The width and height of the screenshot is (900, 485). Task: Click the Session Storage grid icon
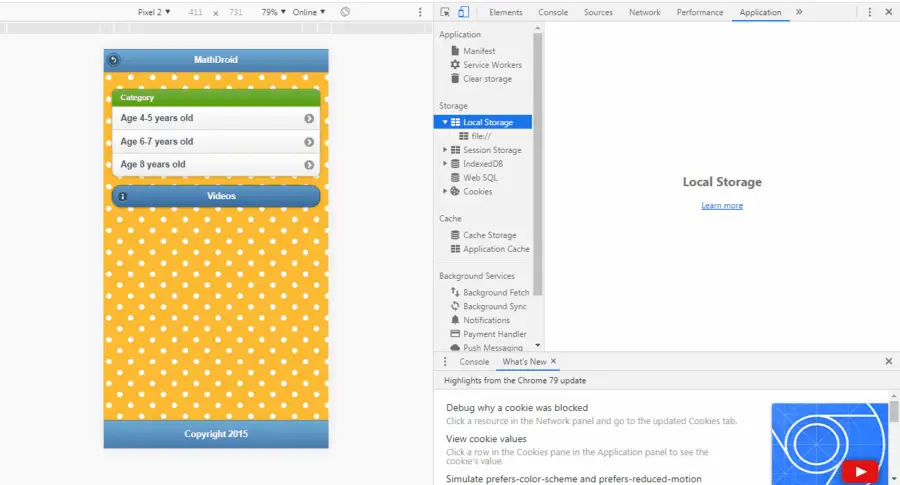pos(455,150)
